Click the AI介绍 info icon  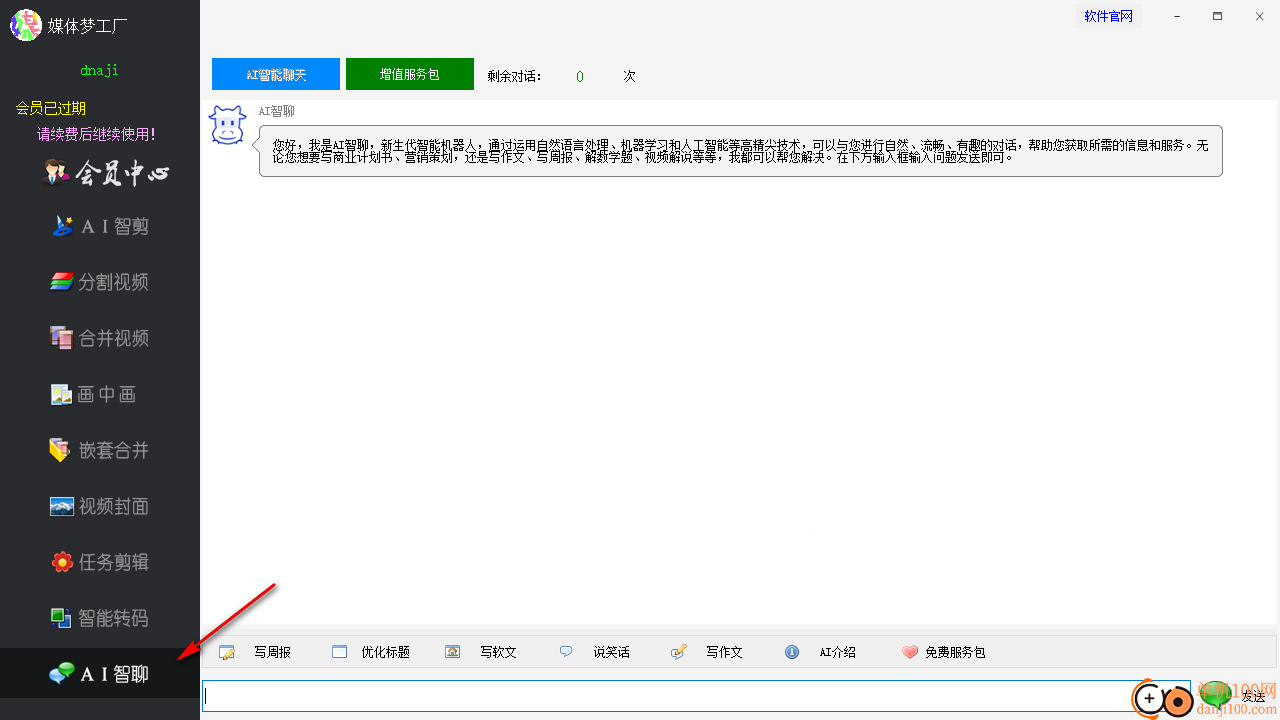pos(792,652)
